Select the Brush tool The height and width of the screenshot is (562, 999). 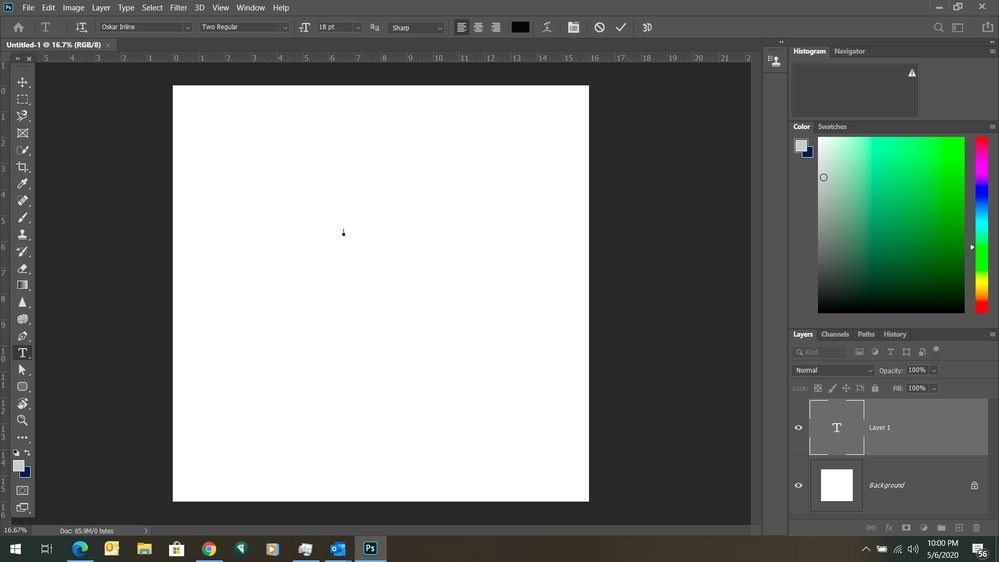pos(22,218)
